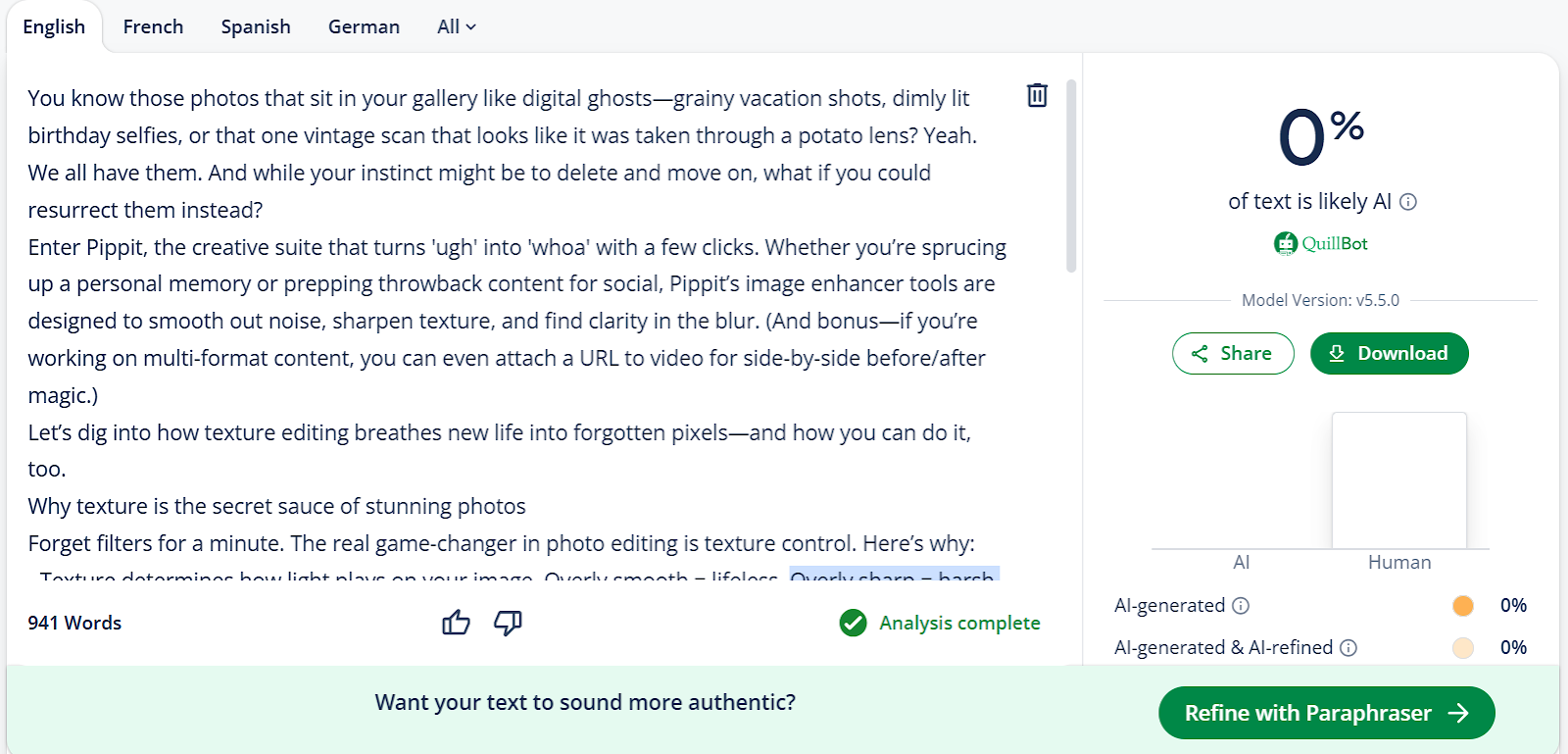1568x754 pixels.
Task: Click the Share button
Action: [1232, 354]
